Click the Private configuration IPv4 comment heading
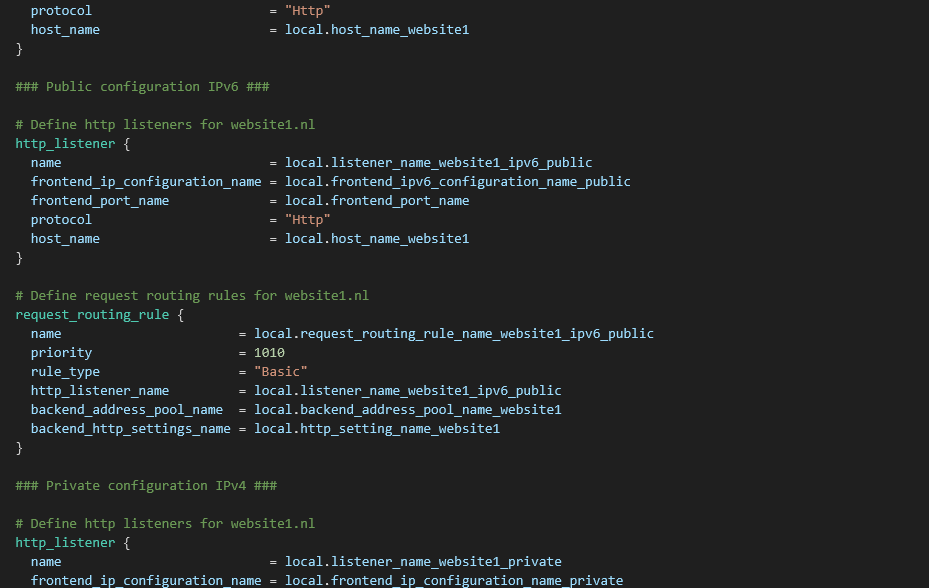Image resolution: width=929 pixels, height=588 pixels. coord(146,486)
